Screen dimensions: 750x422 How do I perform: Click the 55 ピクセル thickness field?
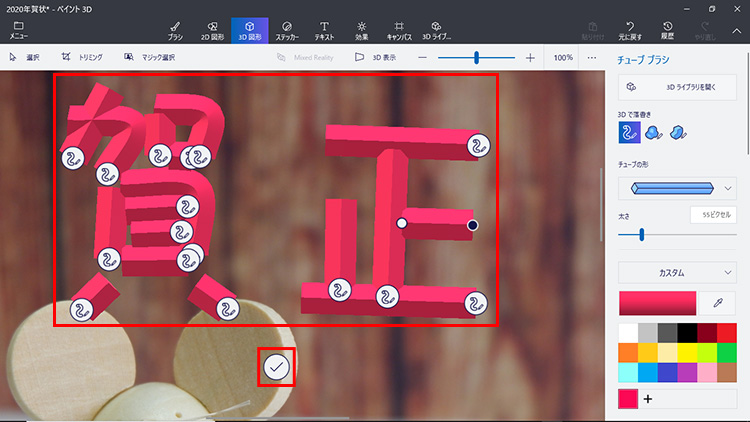tap(713, 215)
